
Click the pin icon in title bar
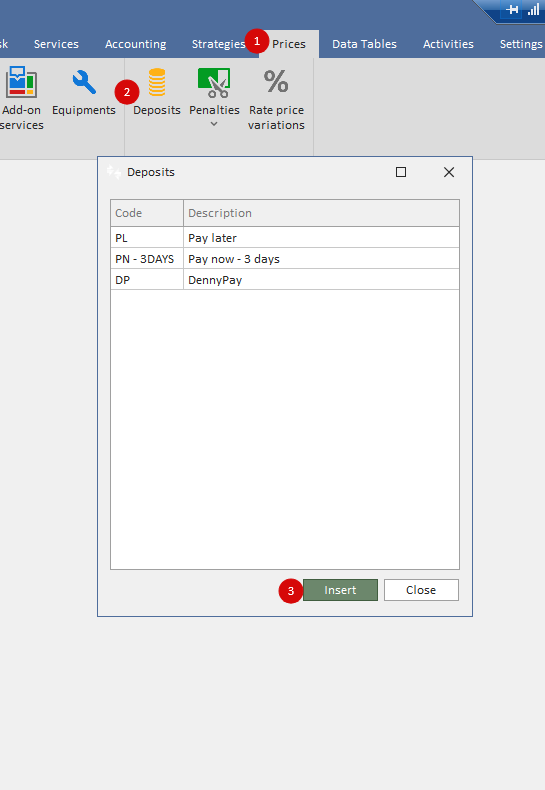512,9
